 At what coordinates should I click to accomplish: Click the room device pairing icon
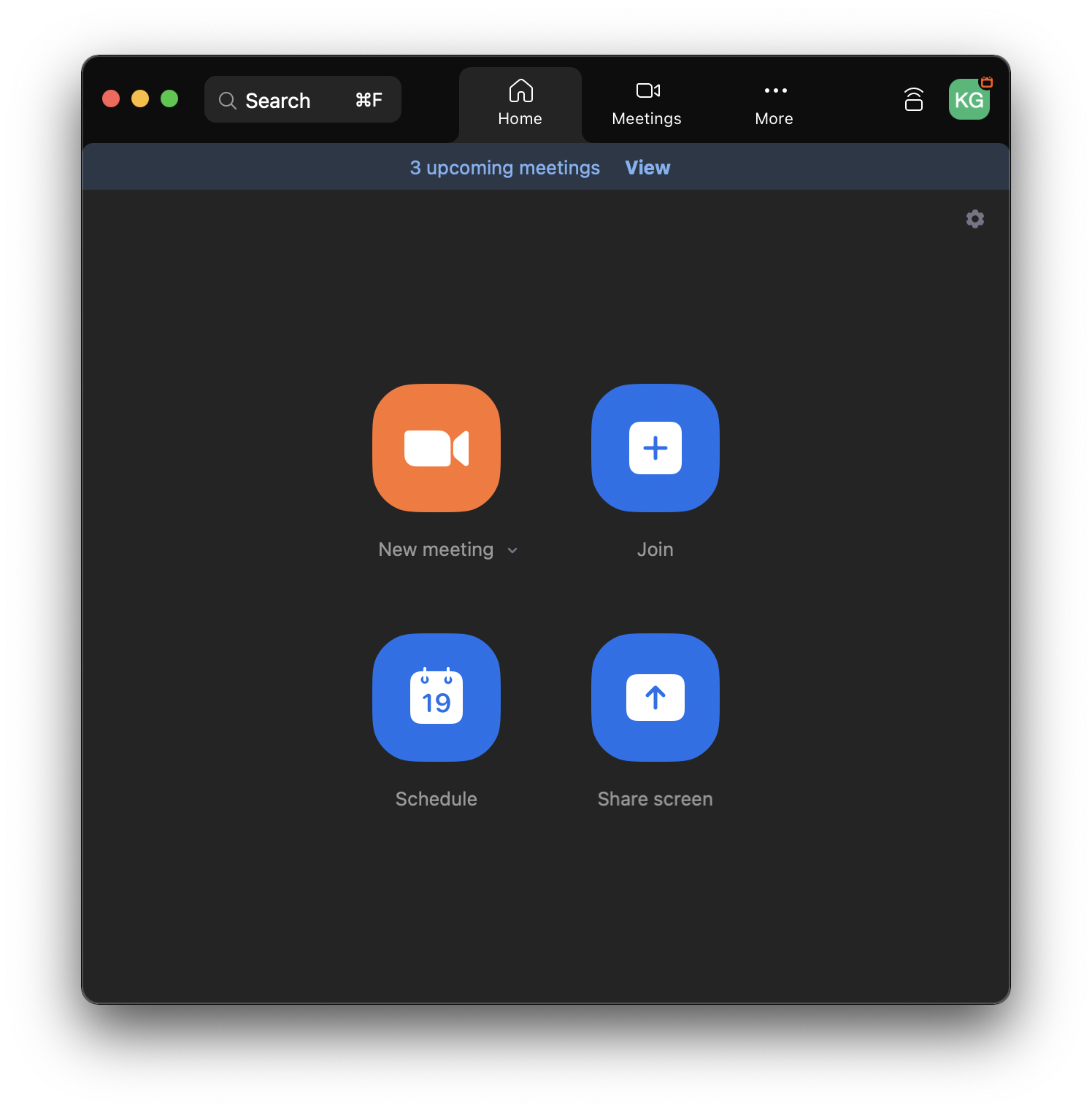913,99
